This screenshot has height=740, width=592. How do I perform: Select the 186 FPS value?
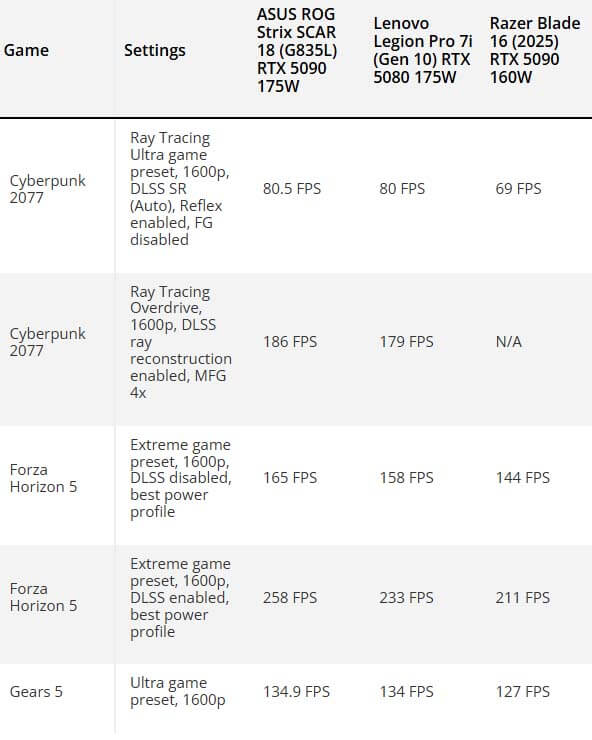[x=290, y=342]
